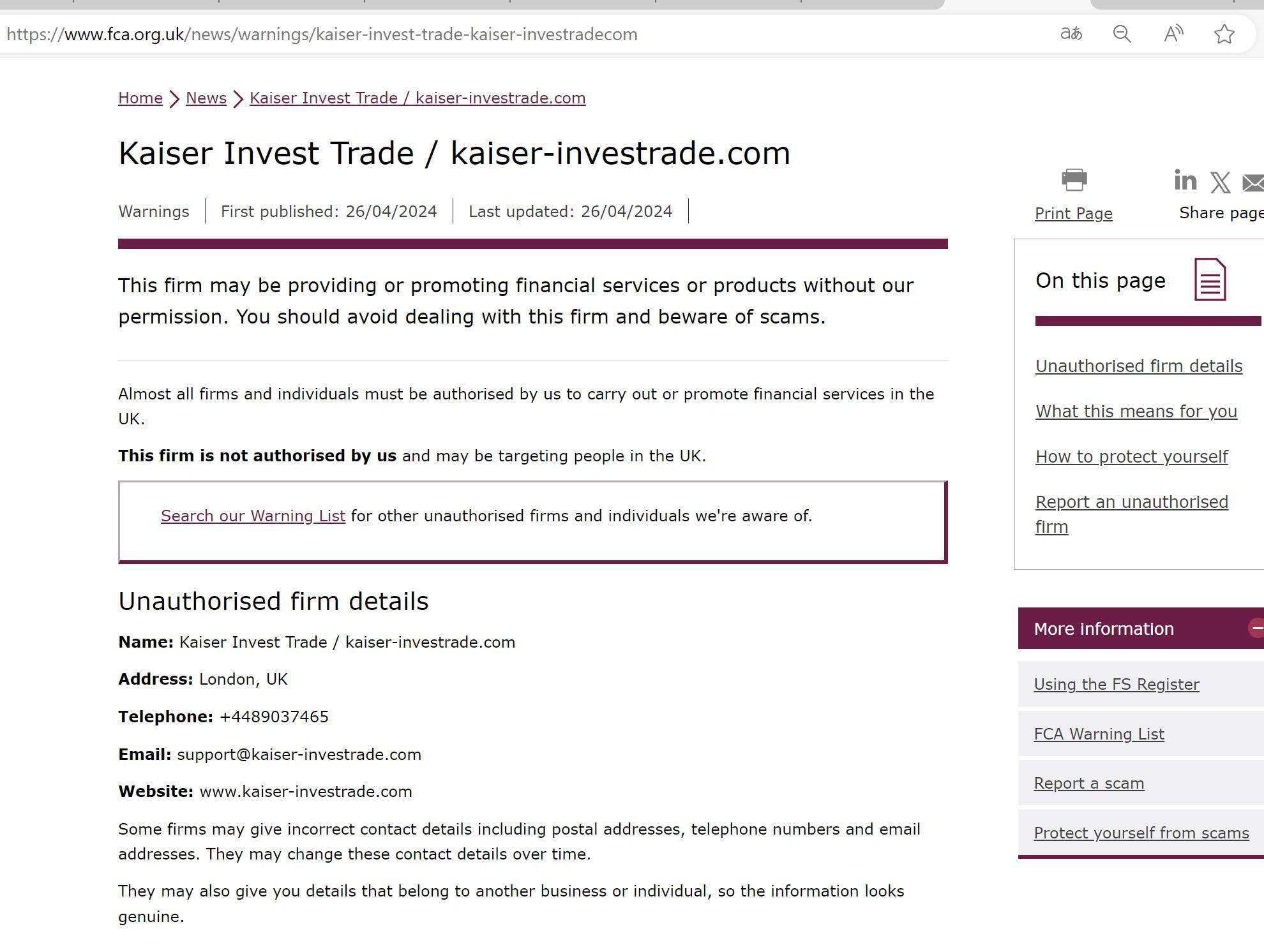Click the Print Page link
The height and width of the screenshot is (952, 1264).
[1073, 213]
